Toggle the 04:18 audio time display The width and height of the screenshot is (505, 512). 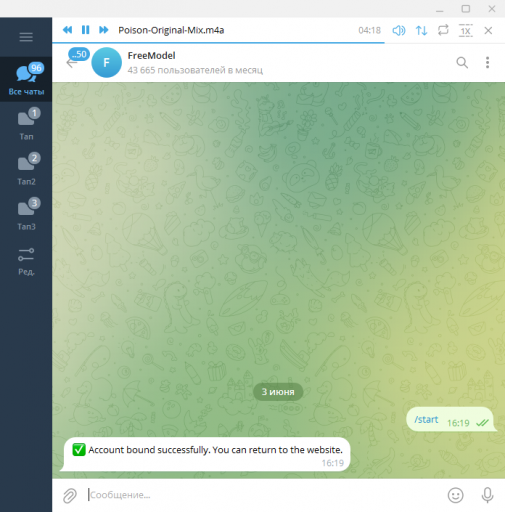point(369,30)
